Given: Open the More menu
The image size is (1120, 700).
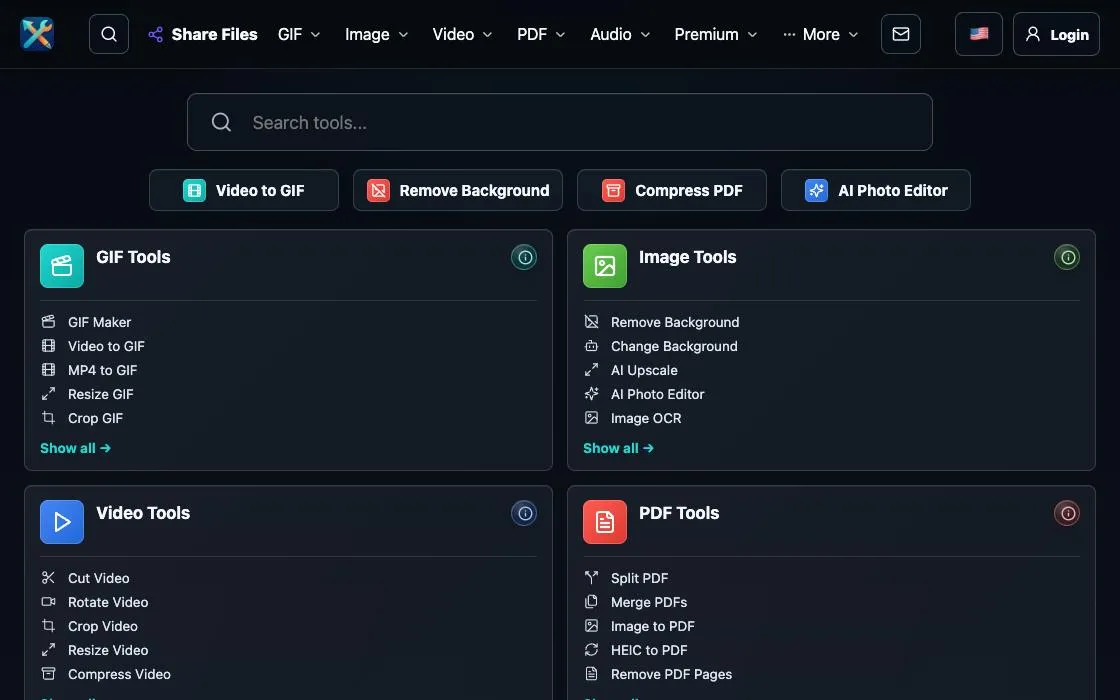Looking at the screenshot, I should (820, 34).
